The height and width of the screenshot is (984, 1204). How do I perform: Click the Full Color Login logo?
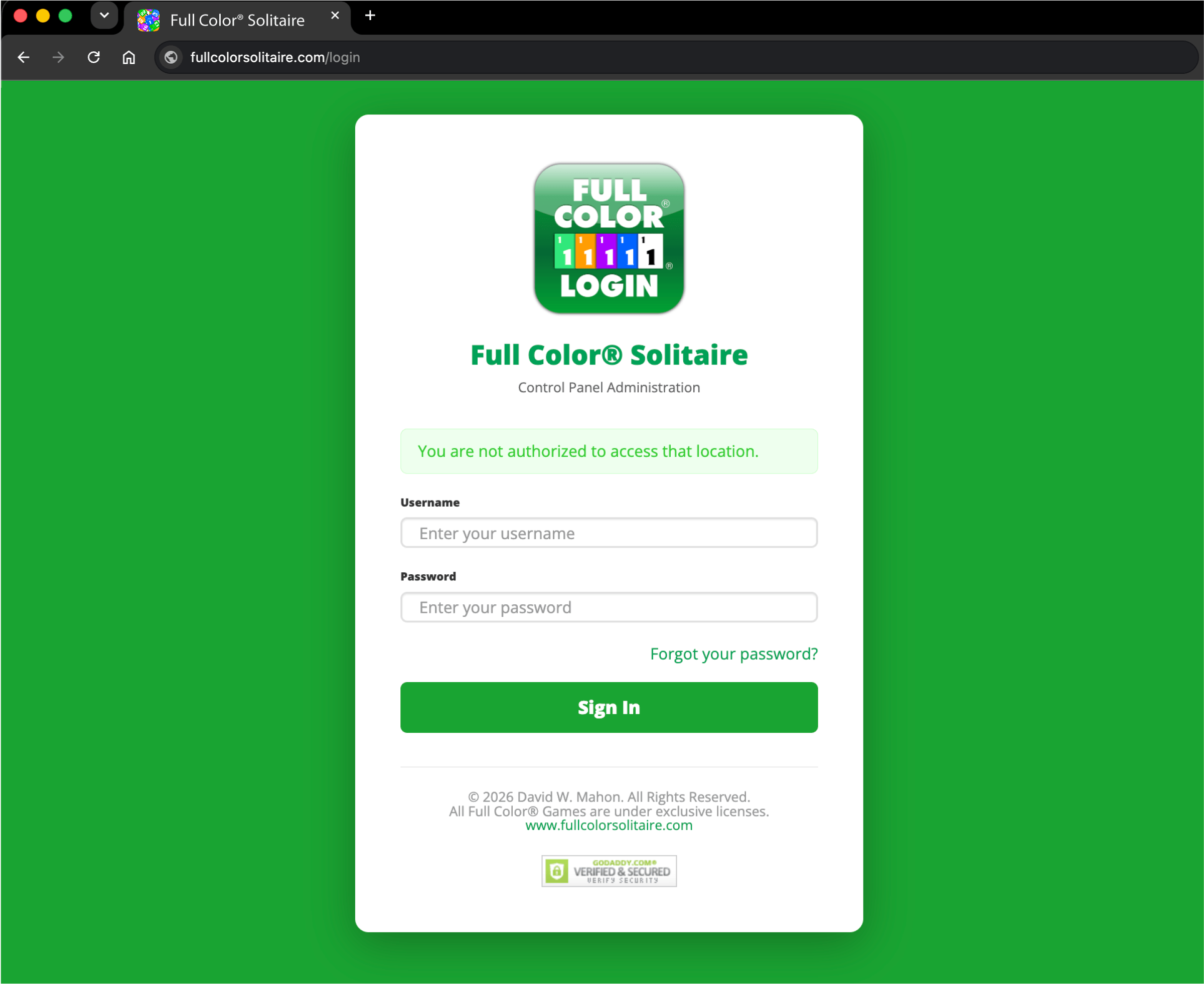tap(609, 238)
